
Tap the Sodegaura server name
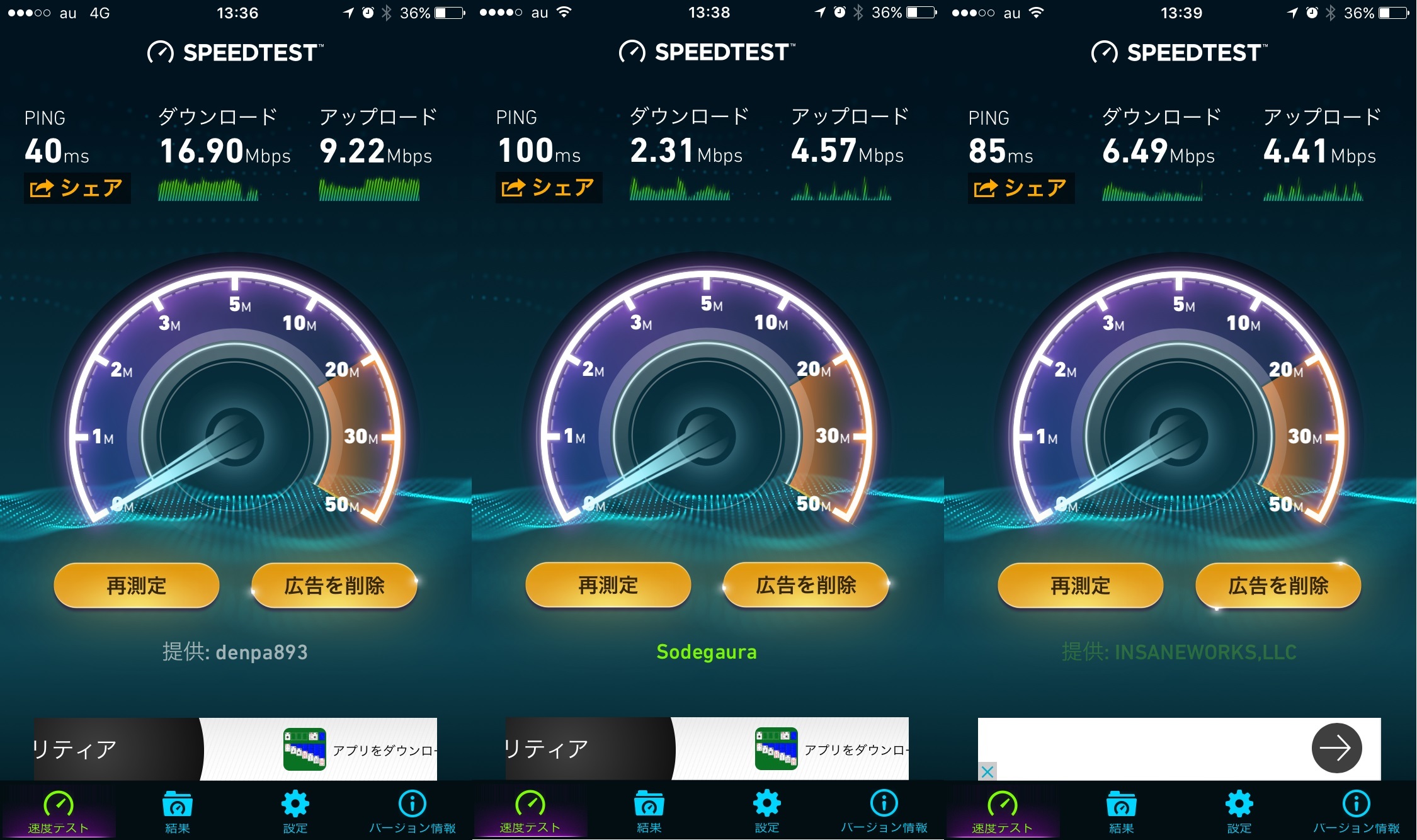[x=707, y=652]
